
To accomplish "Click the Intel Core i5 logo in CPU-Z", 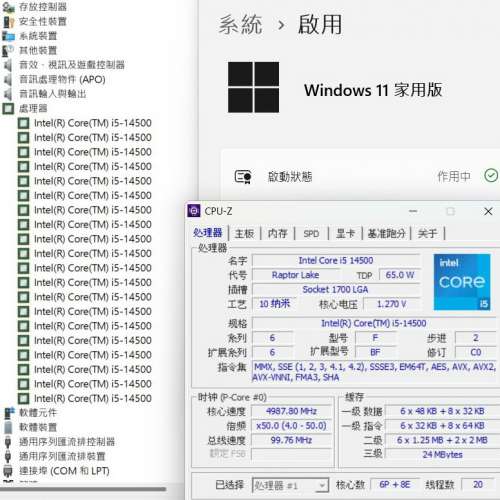I will coord(462,282).
